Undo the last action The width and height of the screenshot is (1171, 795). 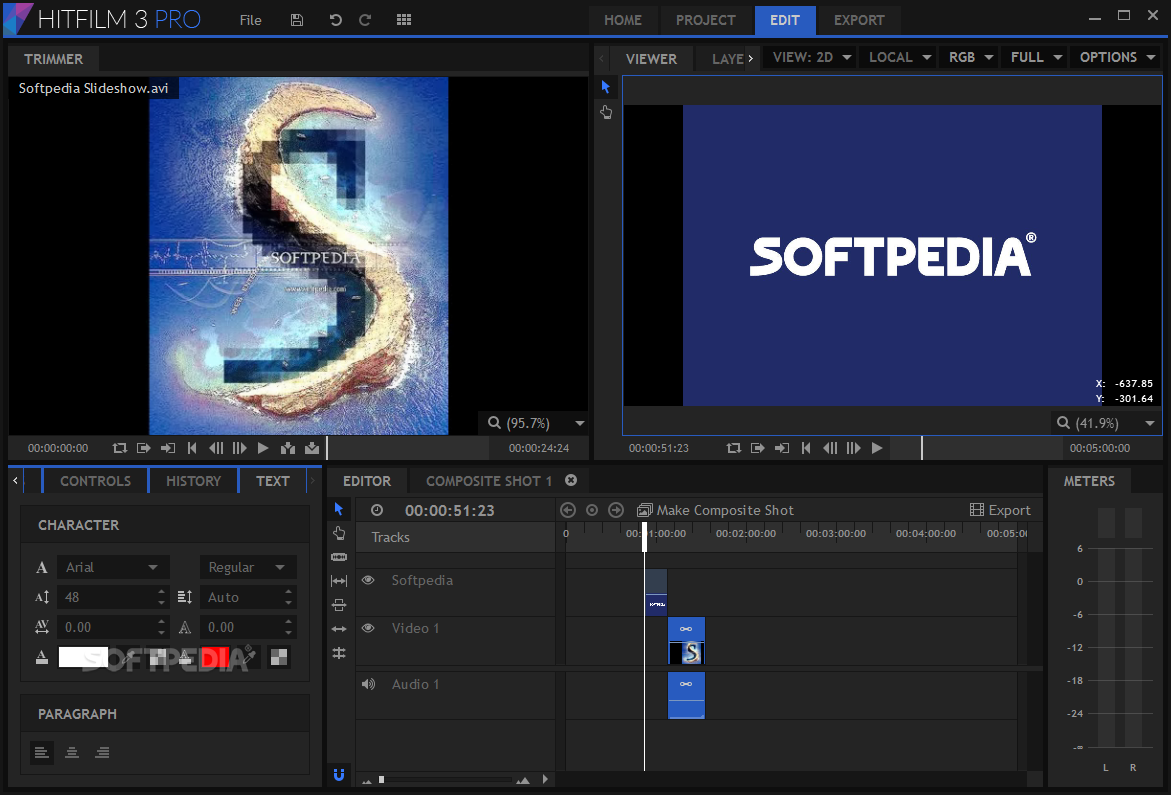point(336,20)
